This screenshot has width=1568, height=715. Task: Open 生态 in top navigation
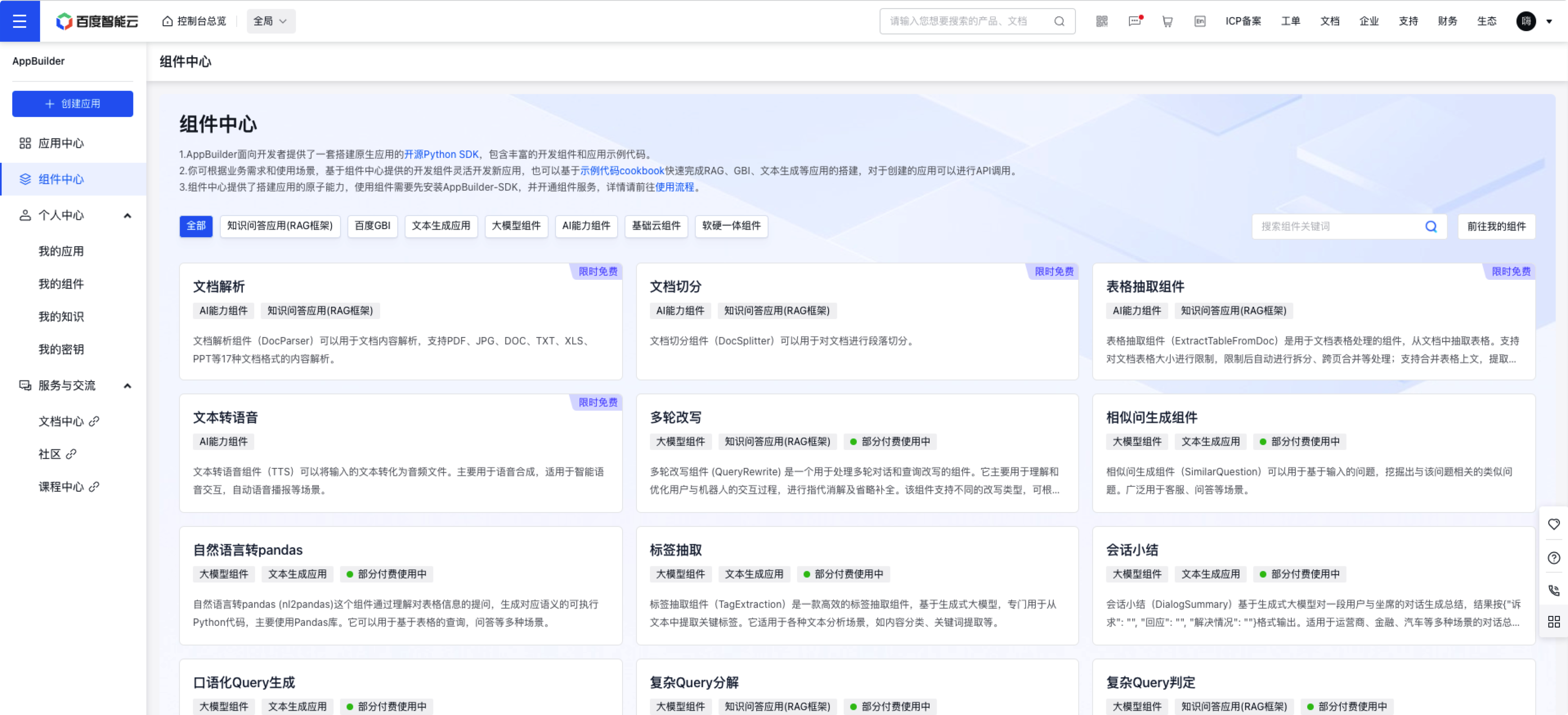[1486, 21]
